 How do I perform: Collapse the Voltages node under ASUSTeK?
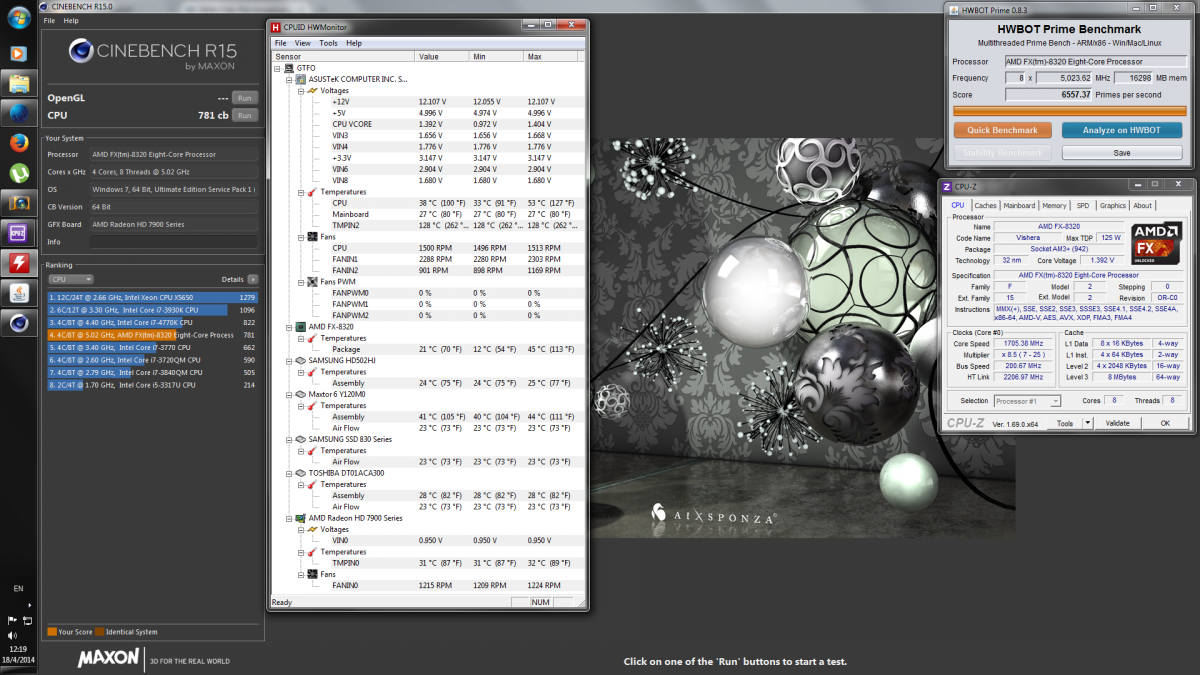tap(300, 90)
